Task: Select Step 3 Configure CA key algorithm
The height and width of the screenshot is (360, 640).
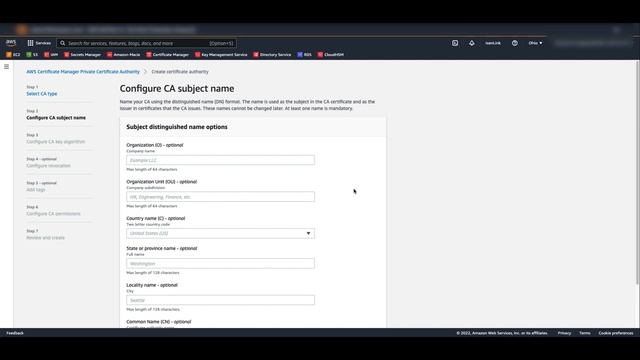Action: (x=56, y=142)
